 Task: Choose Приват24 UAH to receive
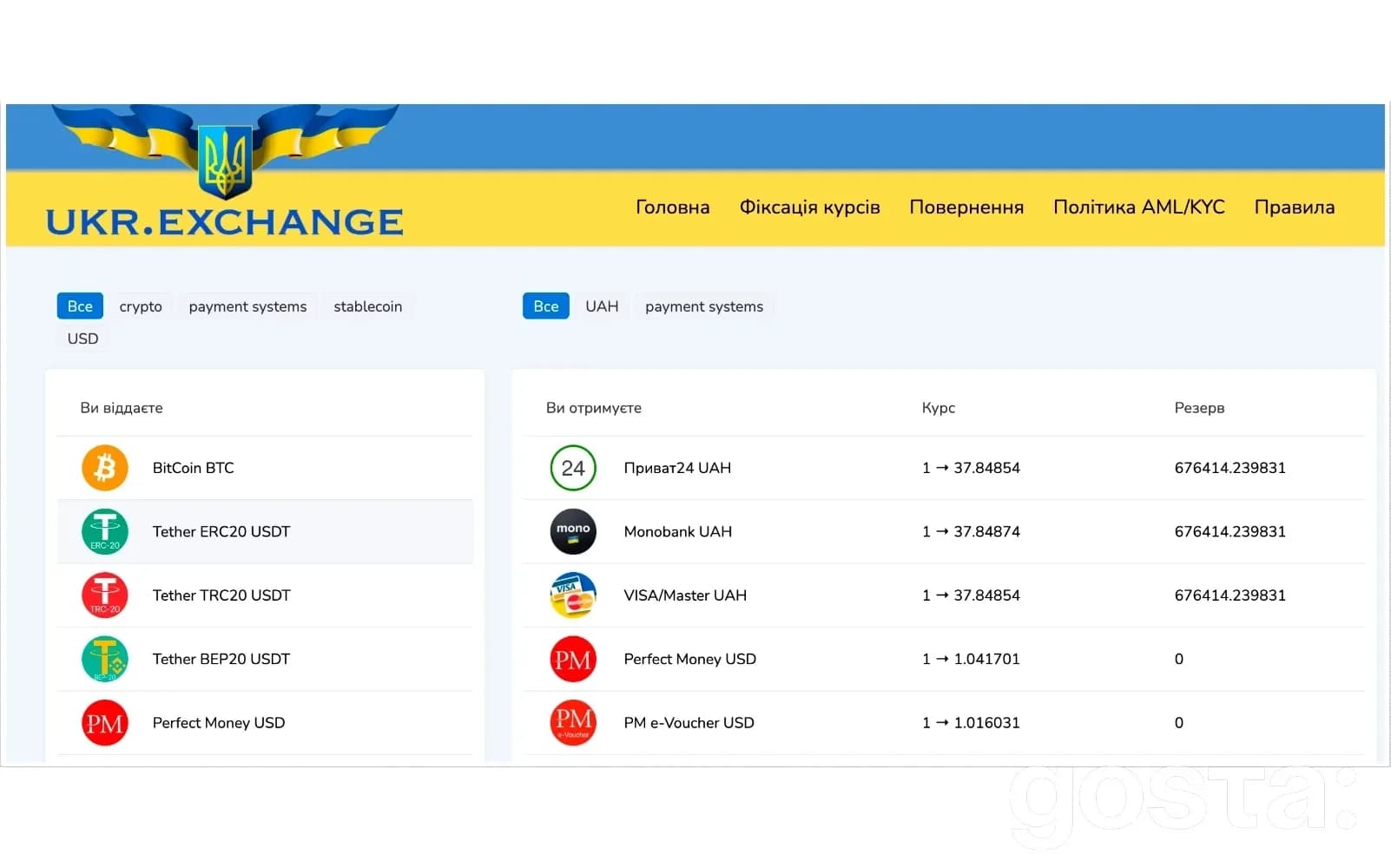click(944, 468)
